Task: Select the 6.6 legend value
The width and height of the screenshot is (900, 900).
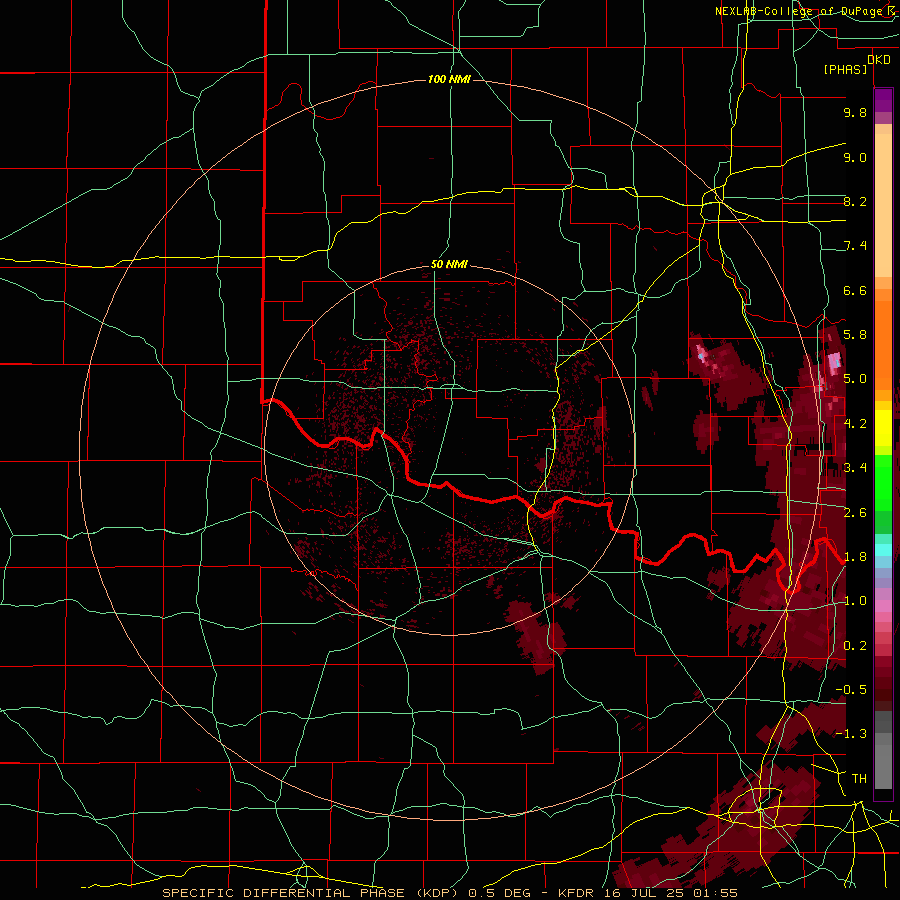Action: 855,290
